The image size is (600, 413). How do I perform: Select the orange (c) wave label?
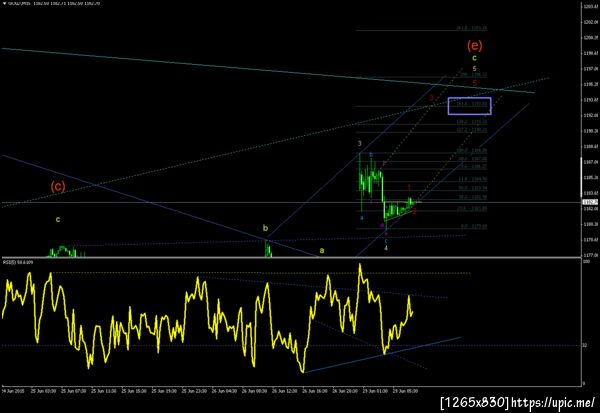pyautogui.click(x=58, y=187)
